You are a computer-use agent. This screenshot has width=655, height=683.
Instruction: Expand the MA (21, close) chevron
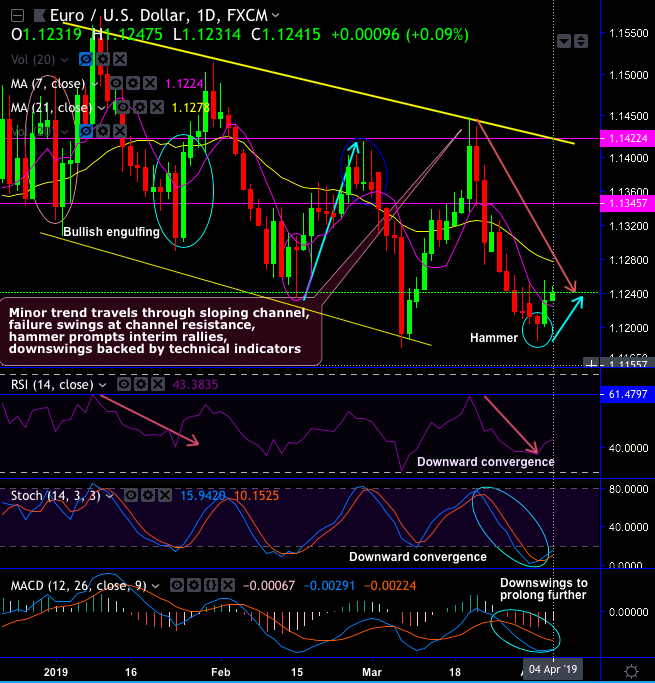(101, 108)
